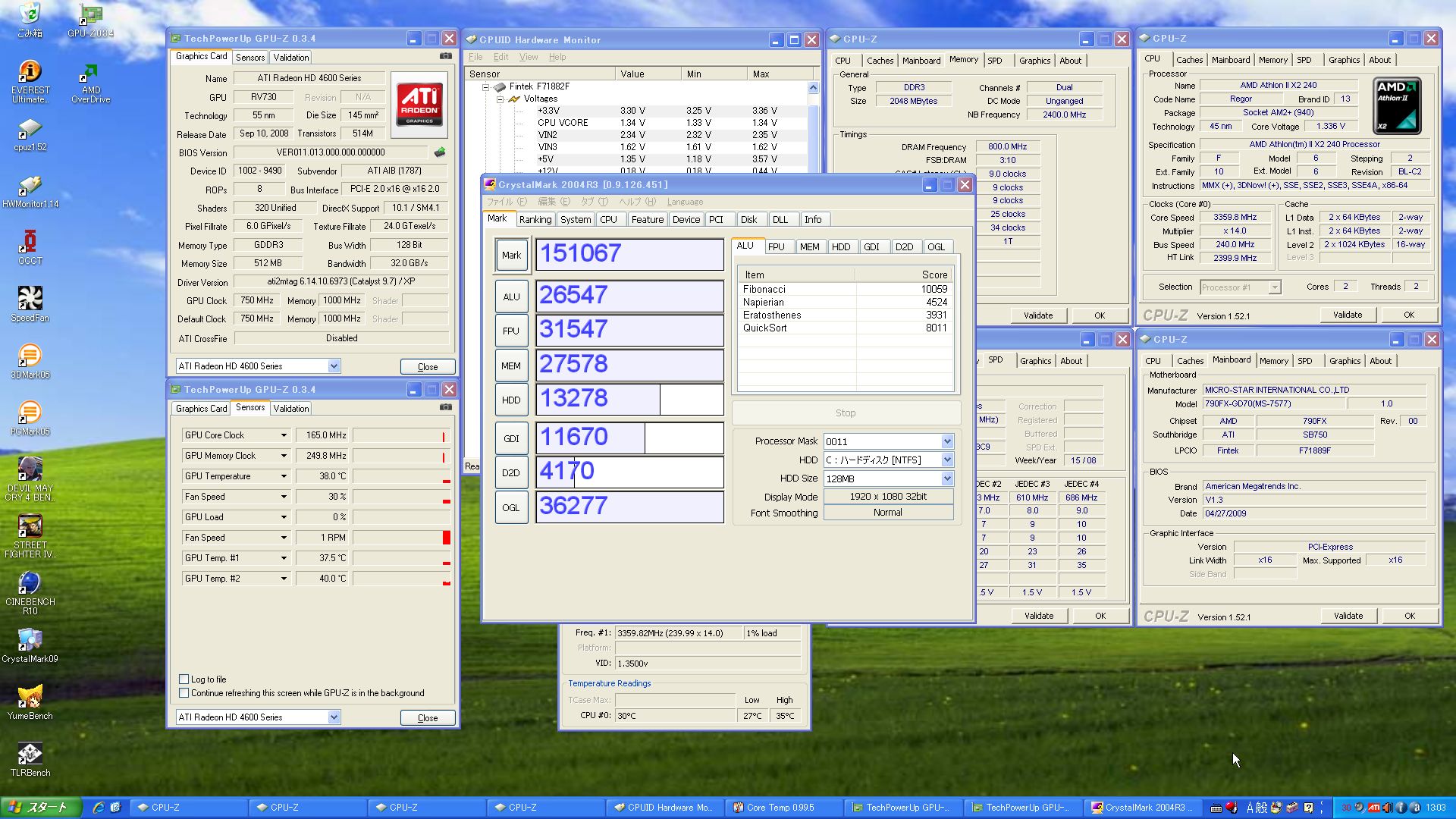Click Stop button in CrystalMark
The image size is (1456, 819).
(x=846, y=413)
